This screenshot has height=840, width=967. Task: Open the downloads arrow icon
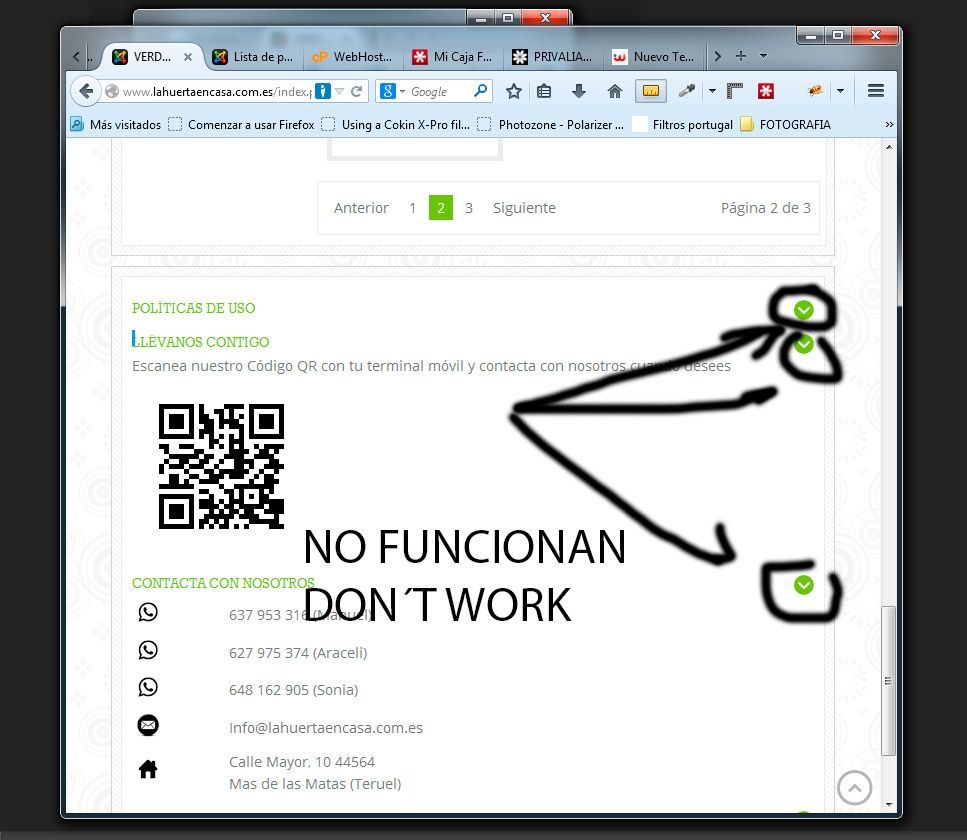pos(578,91)
